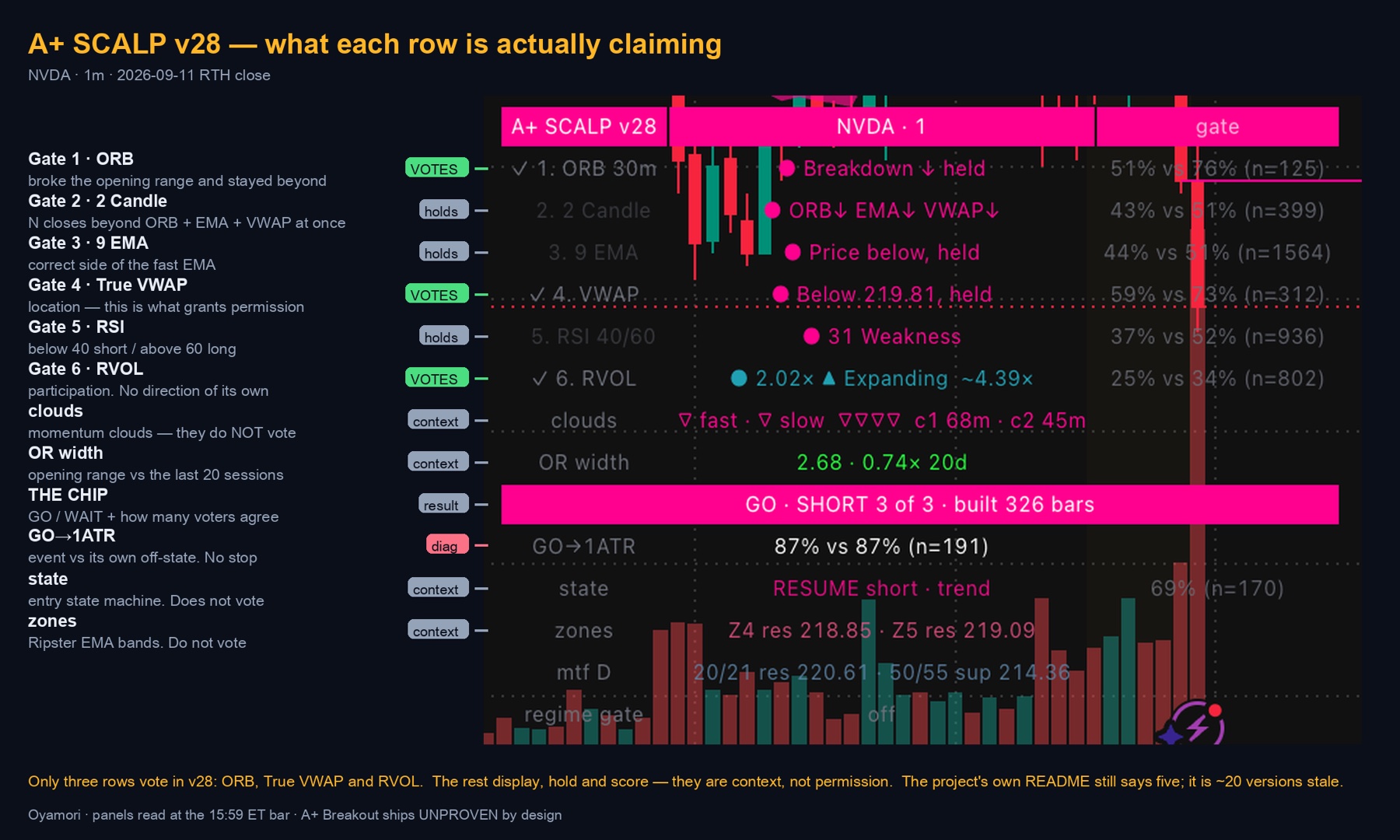Select the "NVDA · 1" panel header
This screenshot has width=1400, height=840.
(x=881, y=127)
